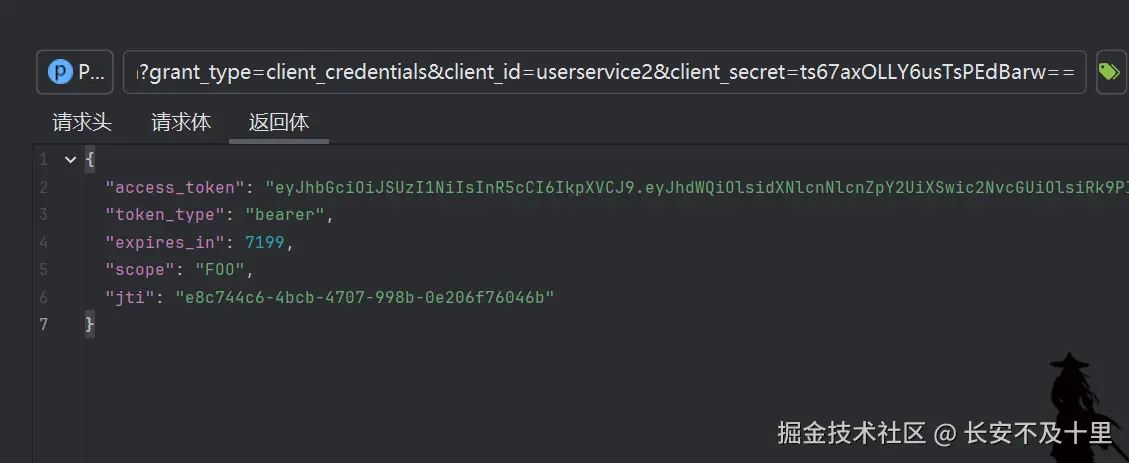Focus the request URL input field
Viewport: 1129px width, 463px height.
click(610, 72)
